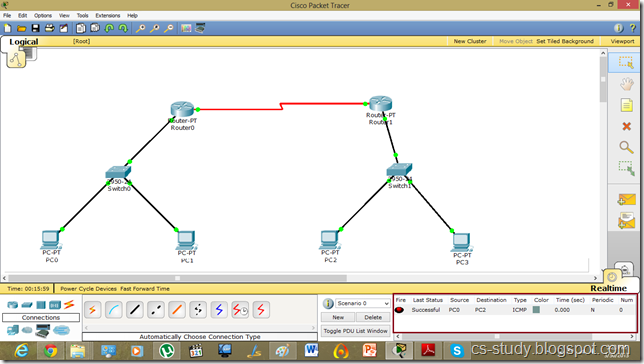644x364 pixels.
Task: Open Google Chrome from the taskbar
Action: (x=51, y=351)
